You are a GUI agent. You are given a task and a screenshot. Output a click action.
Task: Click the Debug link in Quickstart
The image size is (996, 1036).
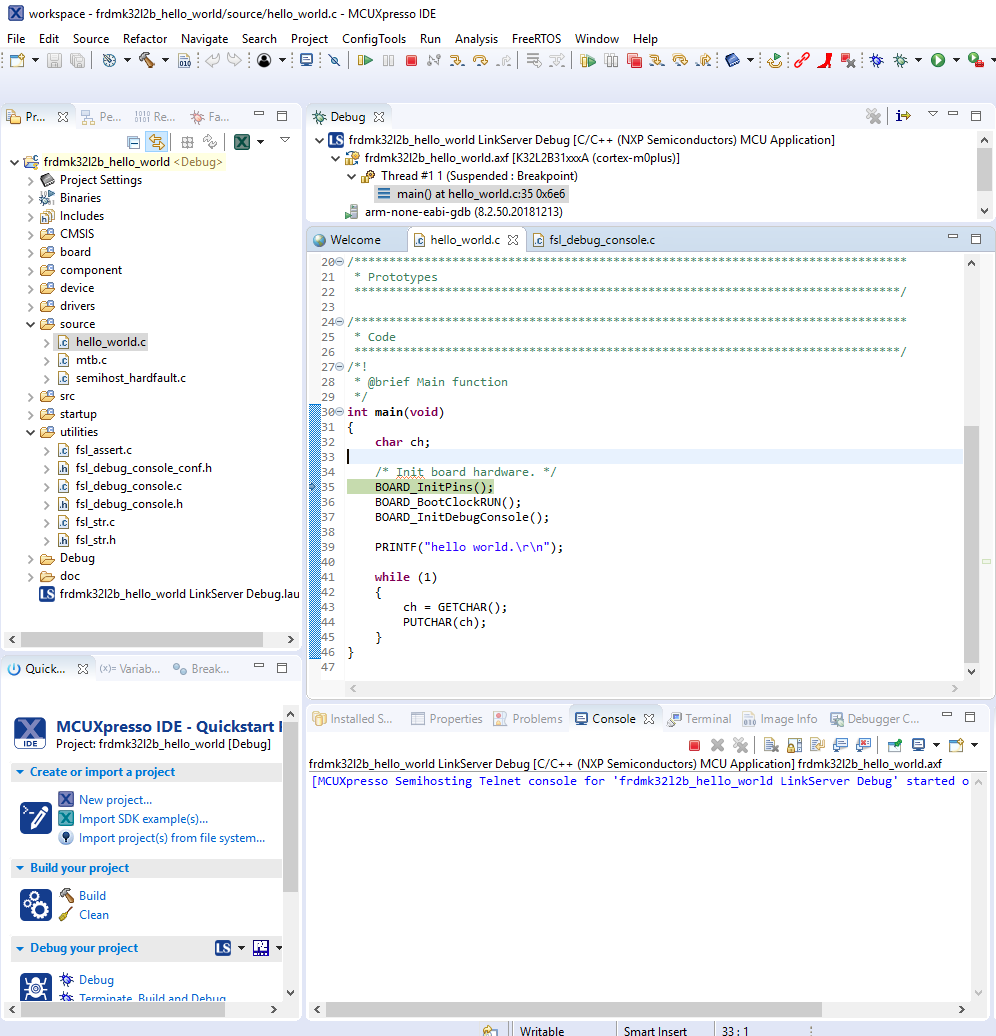(96, 980)
